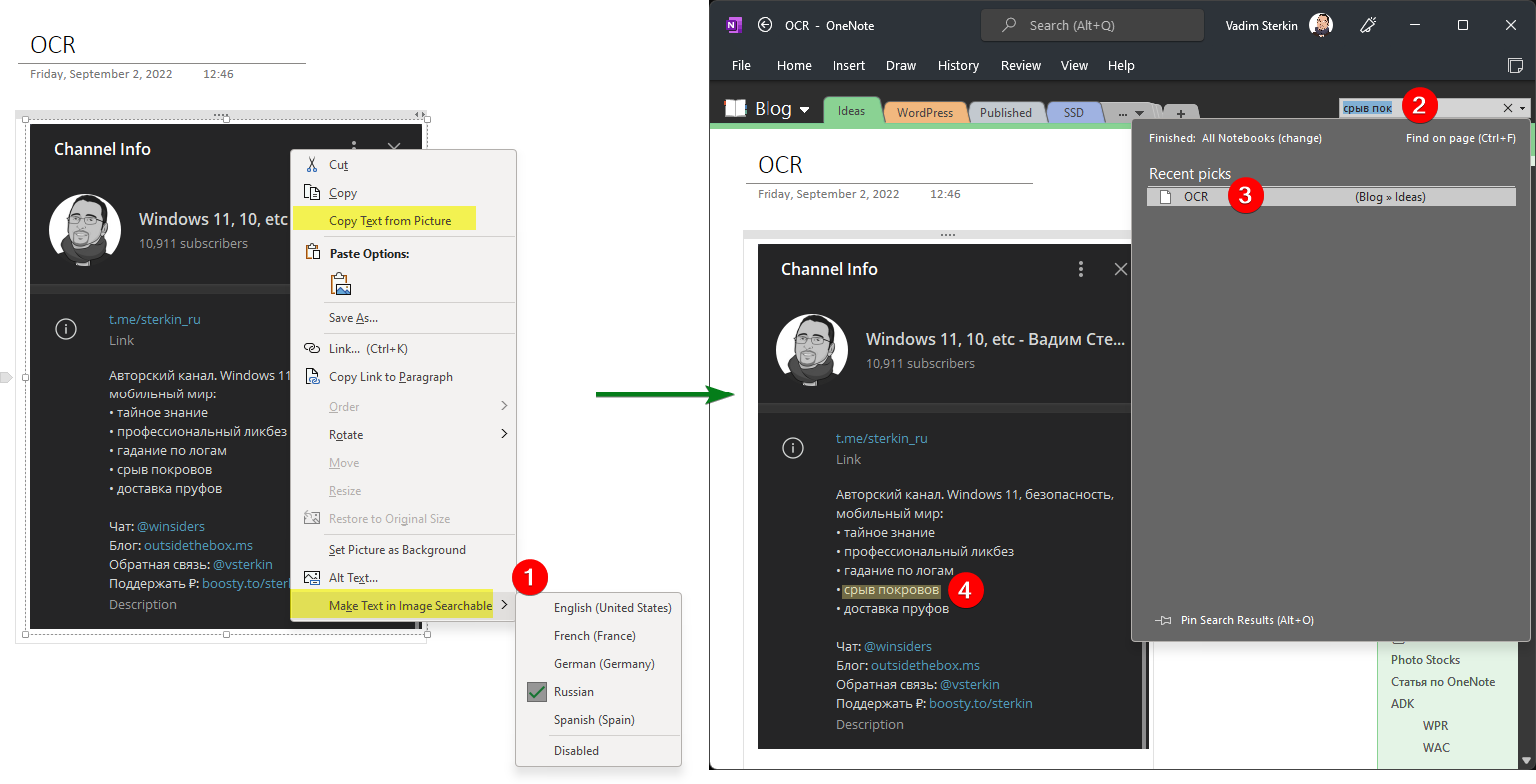Add a new section with the plus tab
This screenshot has height=784, width=1536.
(1180, 113)
